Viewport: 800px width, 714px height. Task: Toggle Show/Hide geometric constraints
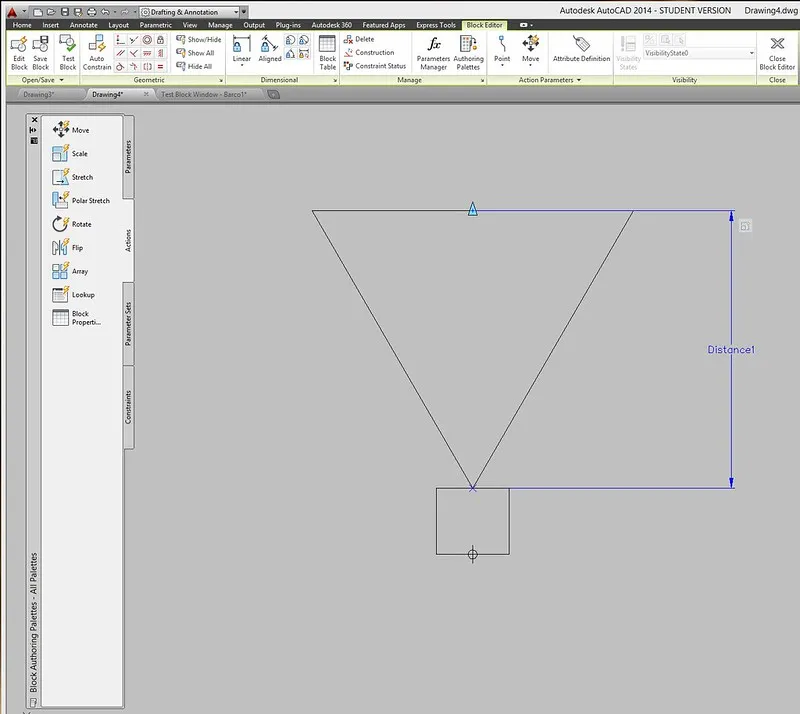click(198, 39)
